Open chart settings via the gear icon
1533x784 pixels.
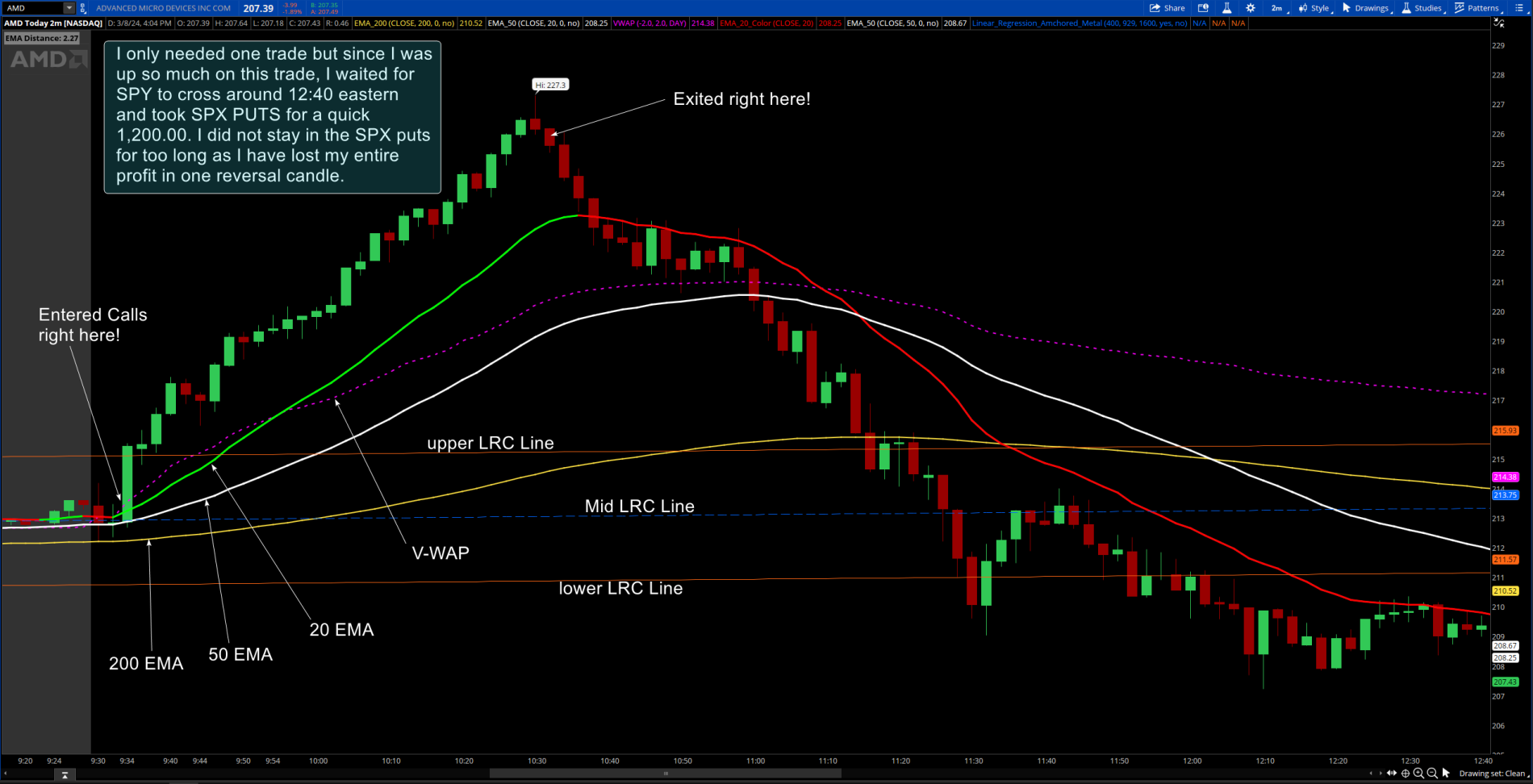pos(1251,8)
